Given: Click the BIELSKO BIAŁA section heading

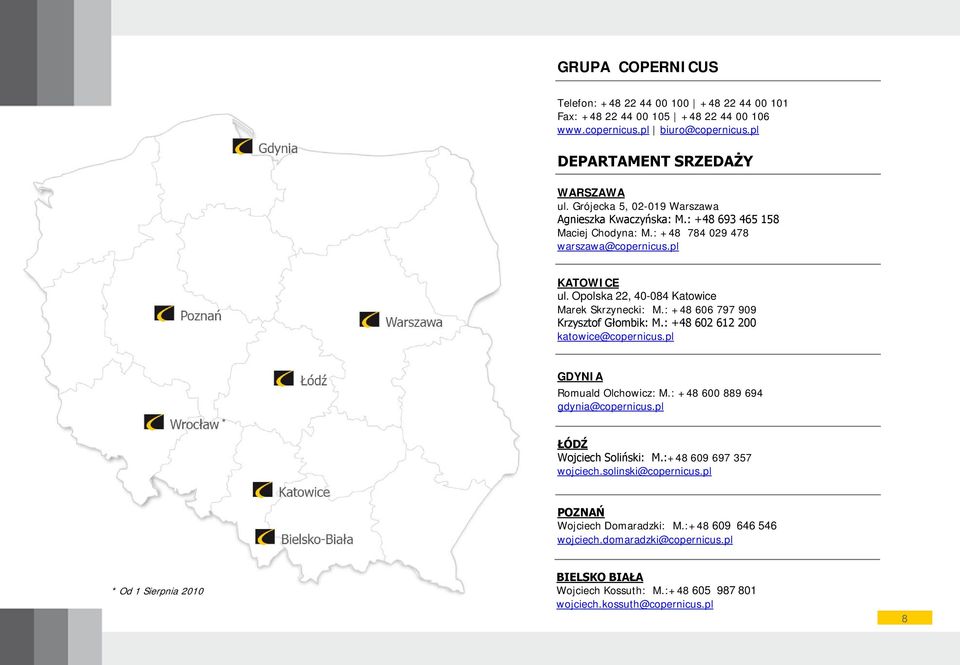Looking at the screenshot, I should [599, 577].
